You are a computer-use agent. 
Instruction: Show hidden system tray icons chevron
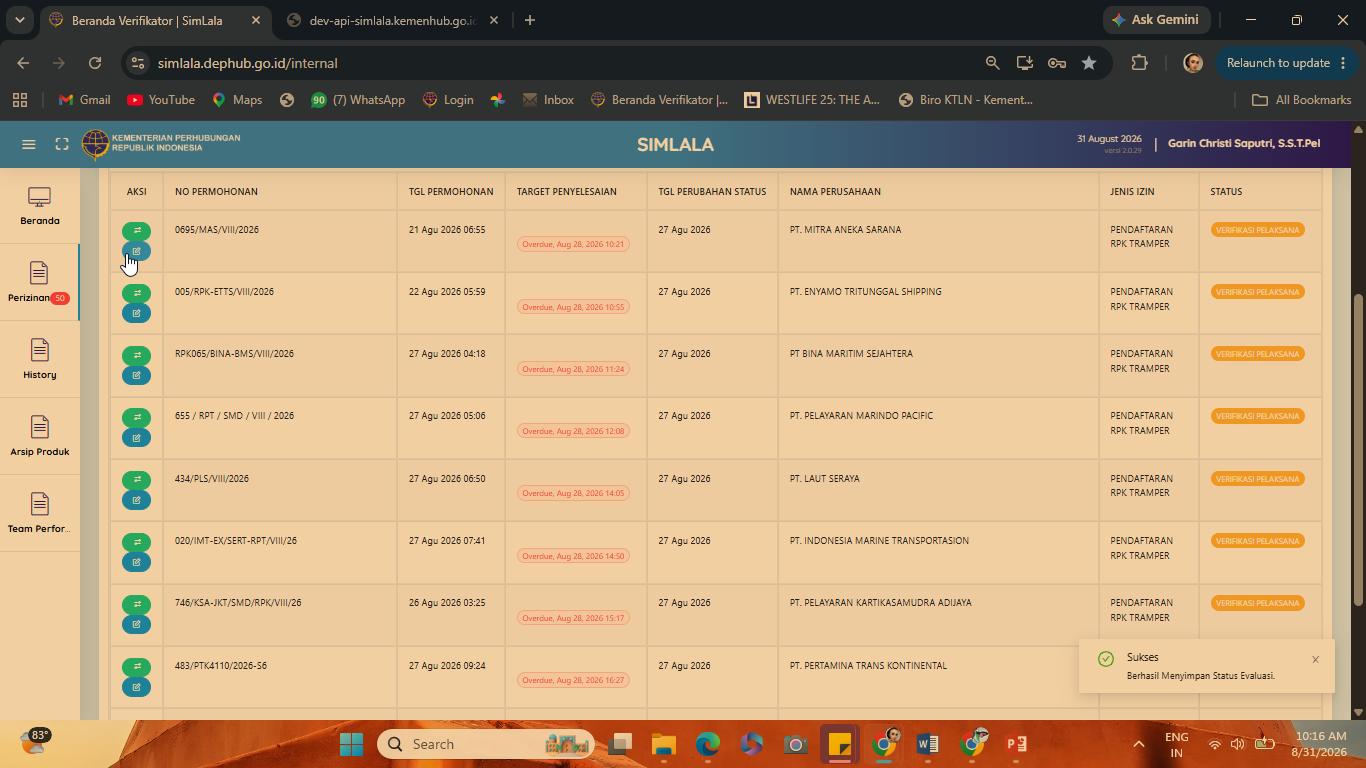coord(1138,744)
